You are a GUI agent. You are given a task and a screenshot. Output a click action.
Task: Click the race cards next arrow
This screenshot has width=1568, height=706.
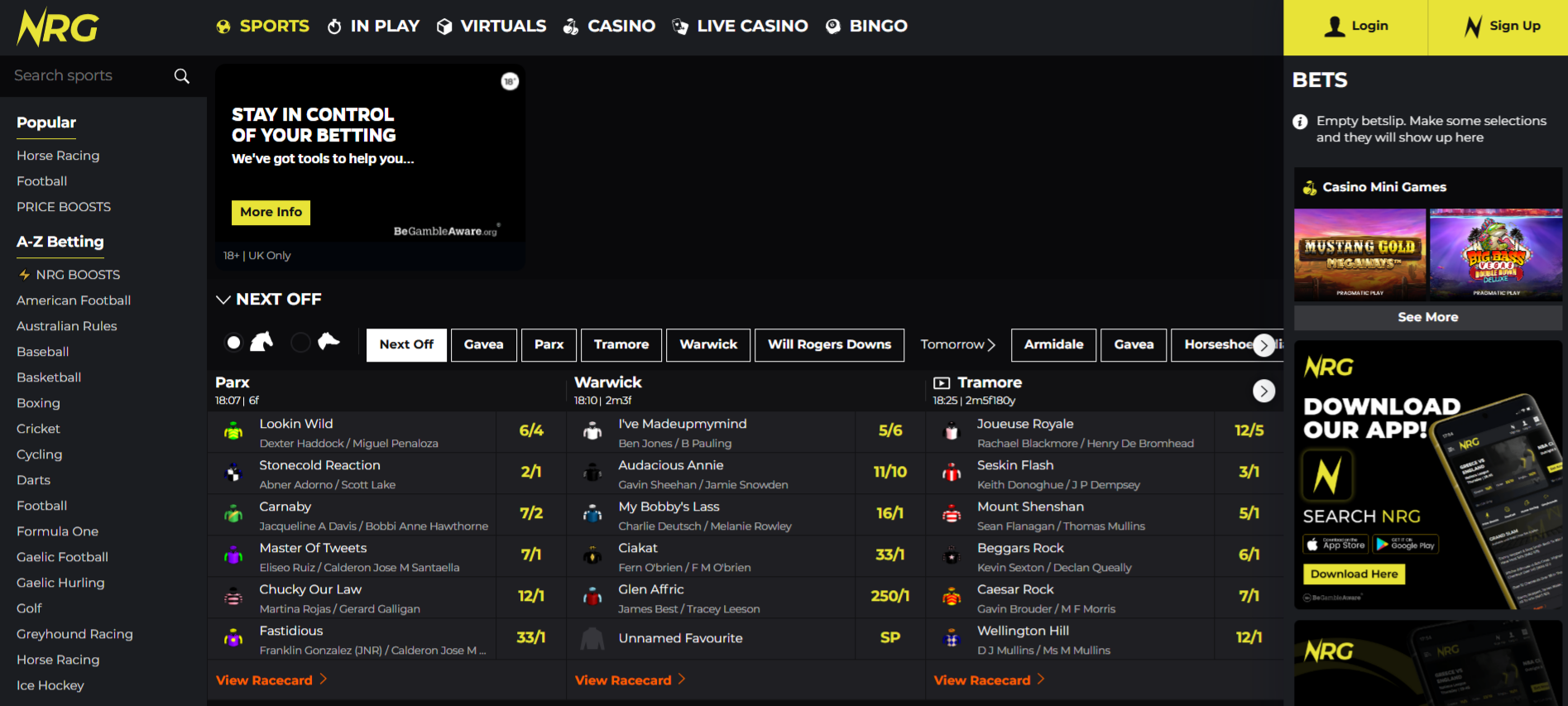tap(1264, 391)
